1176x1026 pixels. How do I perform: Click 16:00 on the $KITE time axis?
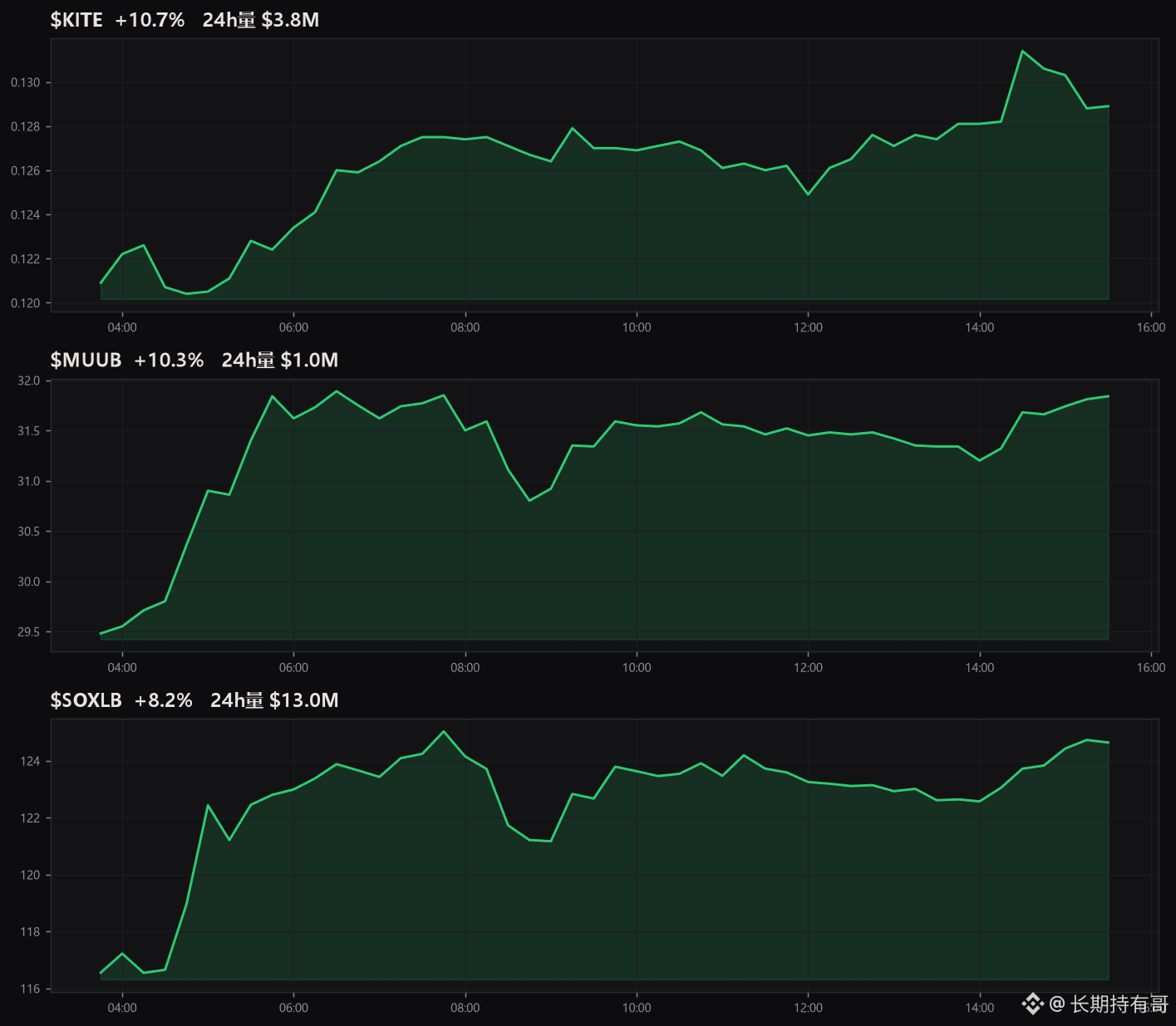click(x=1151, y=327)
